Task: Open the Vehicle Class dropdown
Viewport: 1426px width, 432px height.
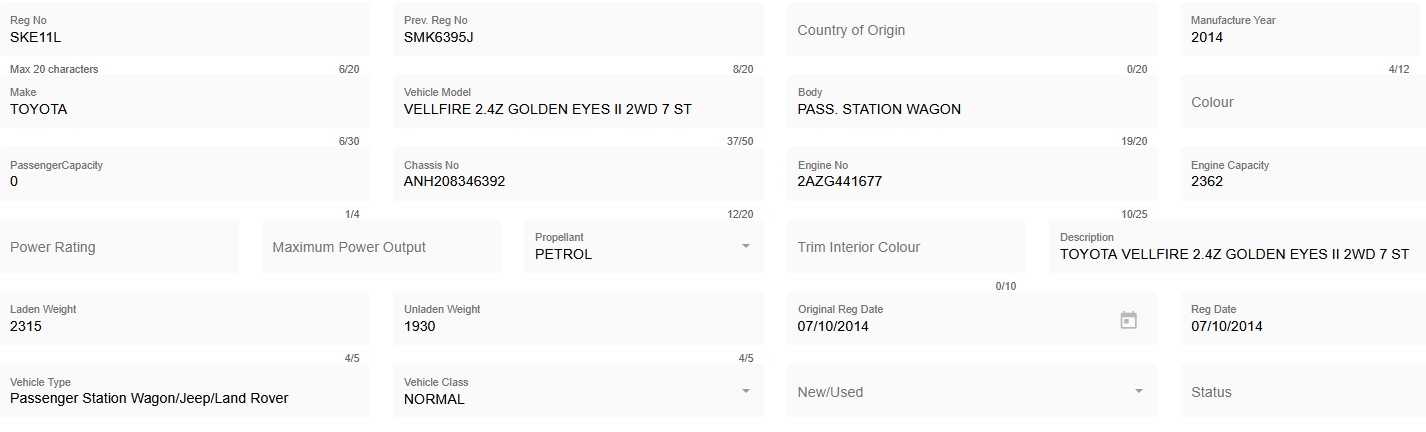Action: pos(745,391)
